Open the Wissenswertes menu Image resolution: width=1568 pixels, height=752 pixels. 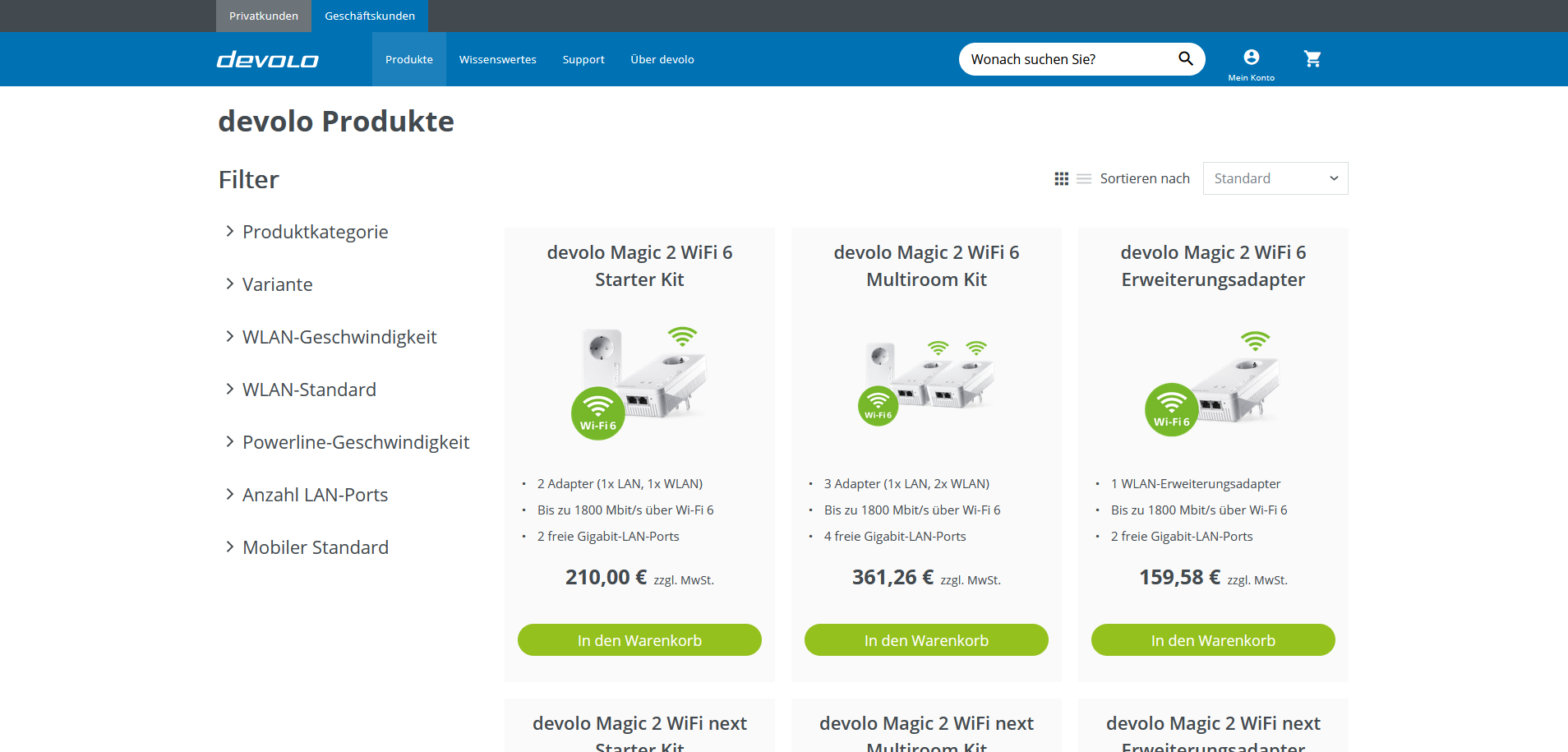click(498, 59)
